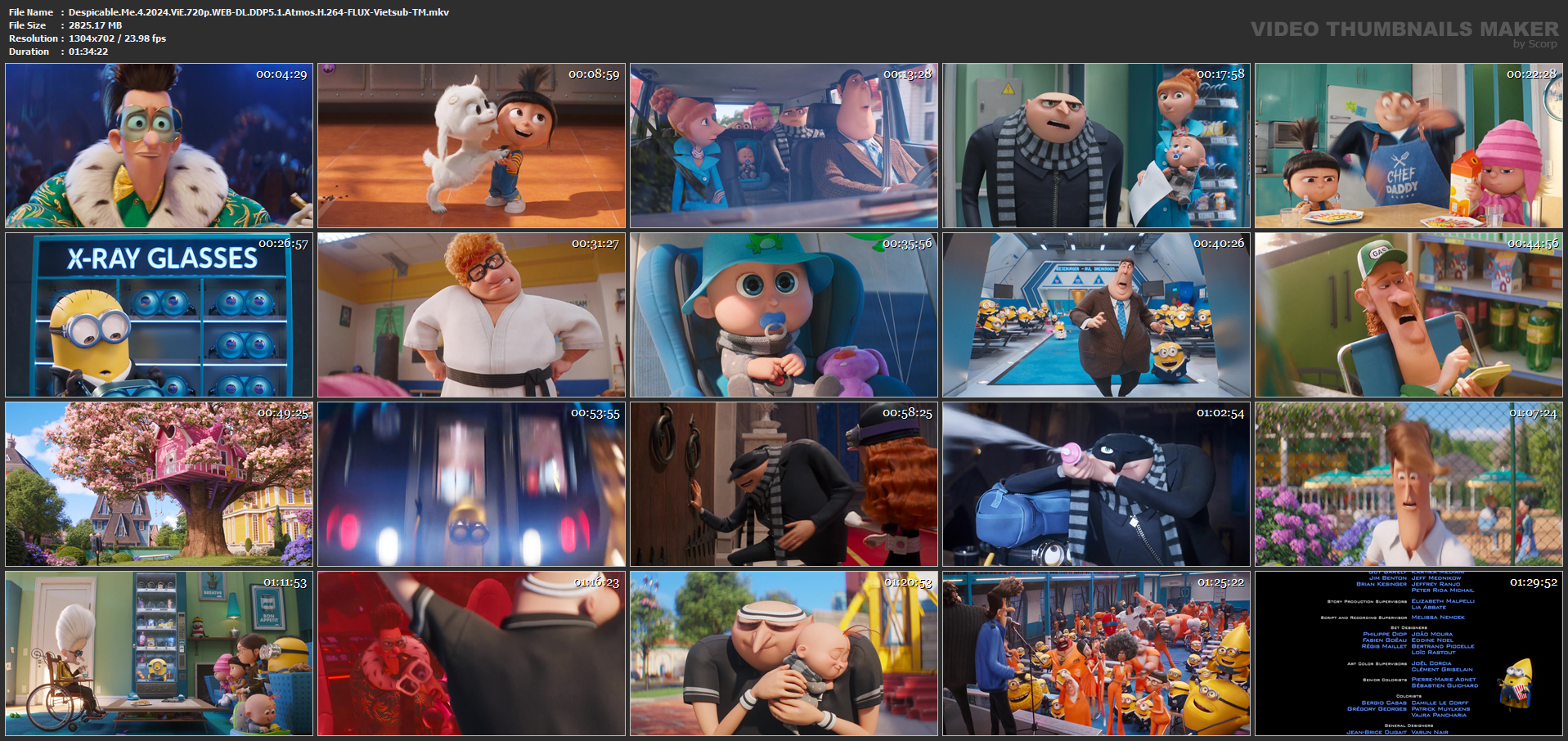Screen dimensions: 1568x741
Task: Open the thumbnail at timestamp 00:17:58
Action: coord(1097,146)
